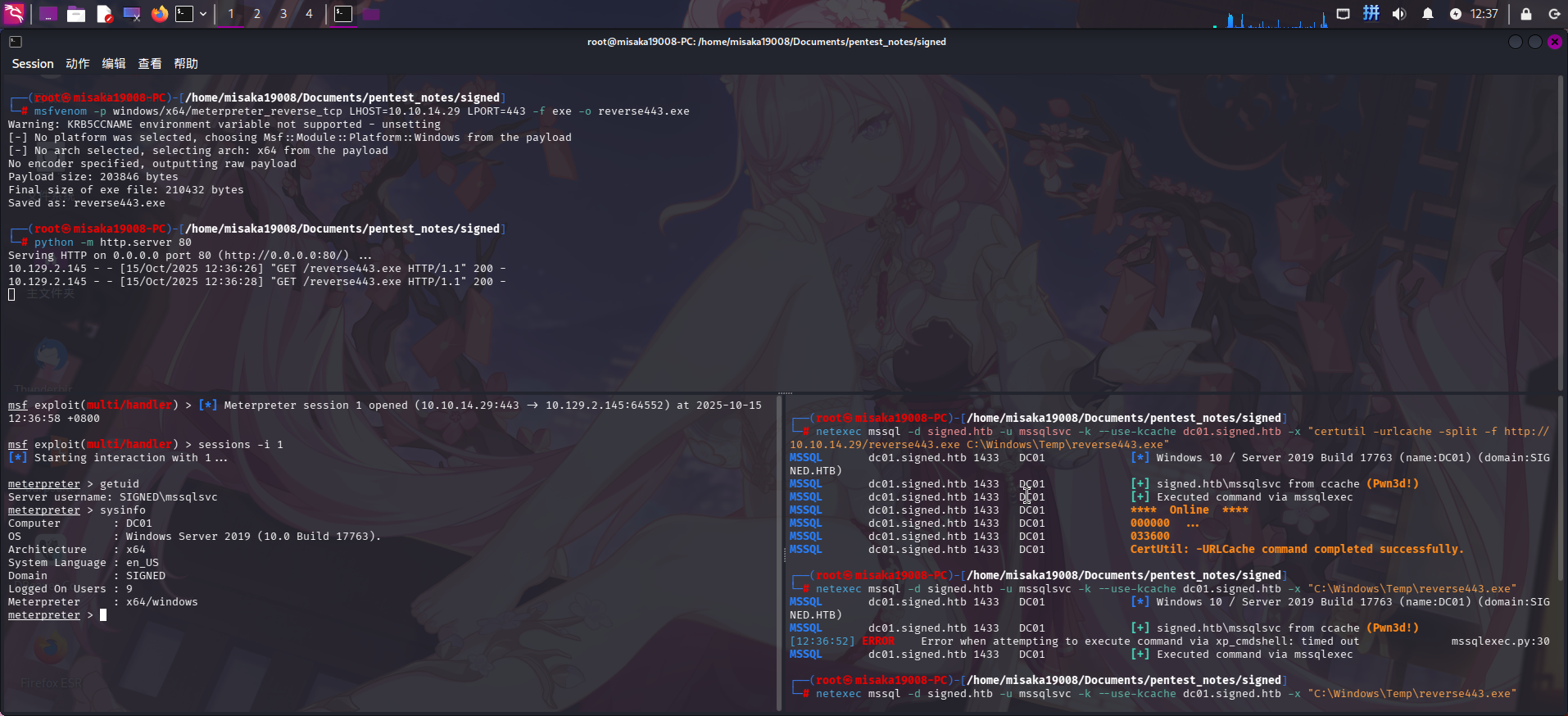Click the terminal window's vertical scrollbar
The width and height of the screenshot is (1568, 716).
coord(1561,233)
